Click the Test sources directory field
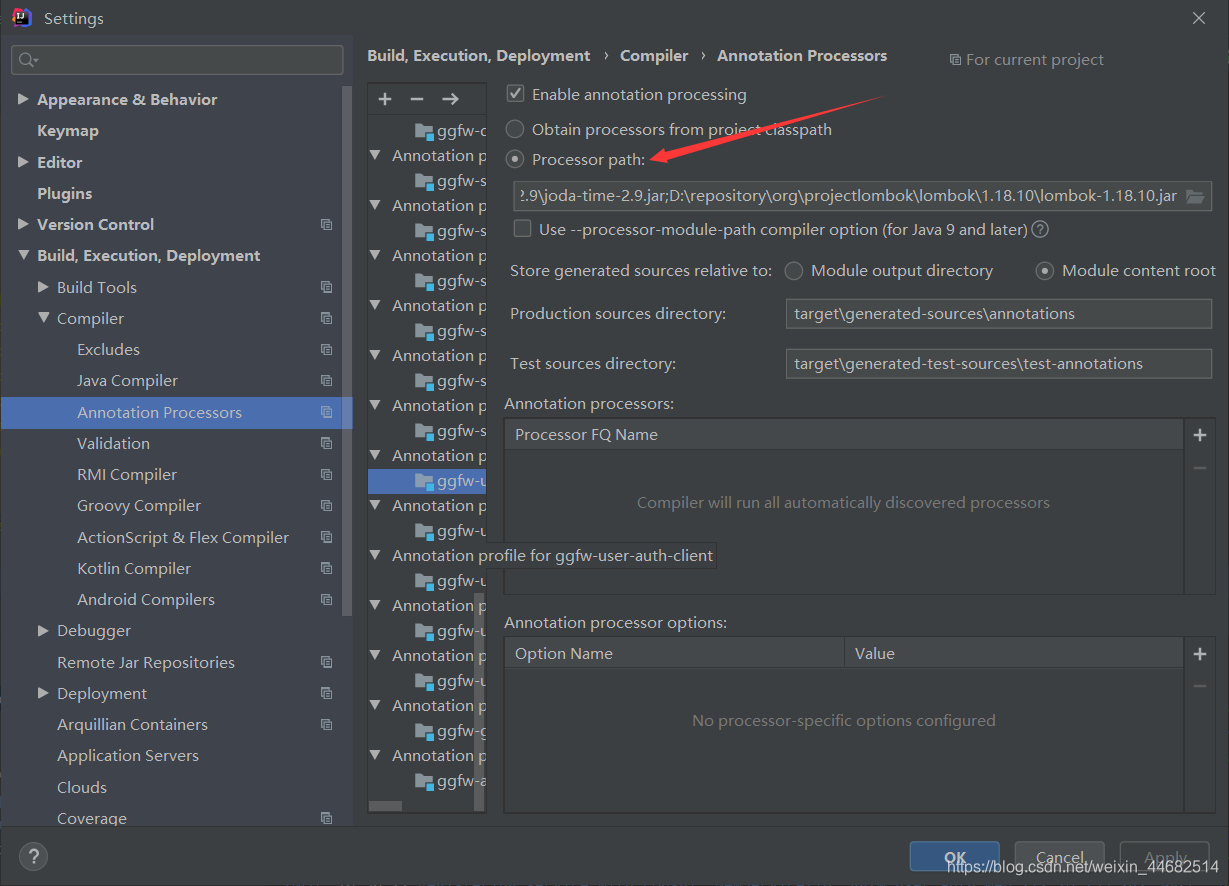1229x886 pixels. pyautogui.click(x=999, y=364)
